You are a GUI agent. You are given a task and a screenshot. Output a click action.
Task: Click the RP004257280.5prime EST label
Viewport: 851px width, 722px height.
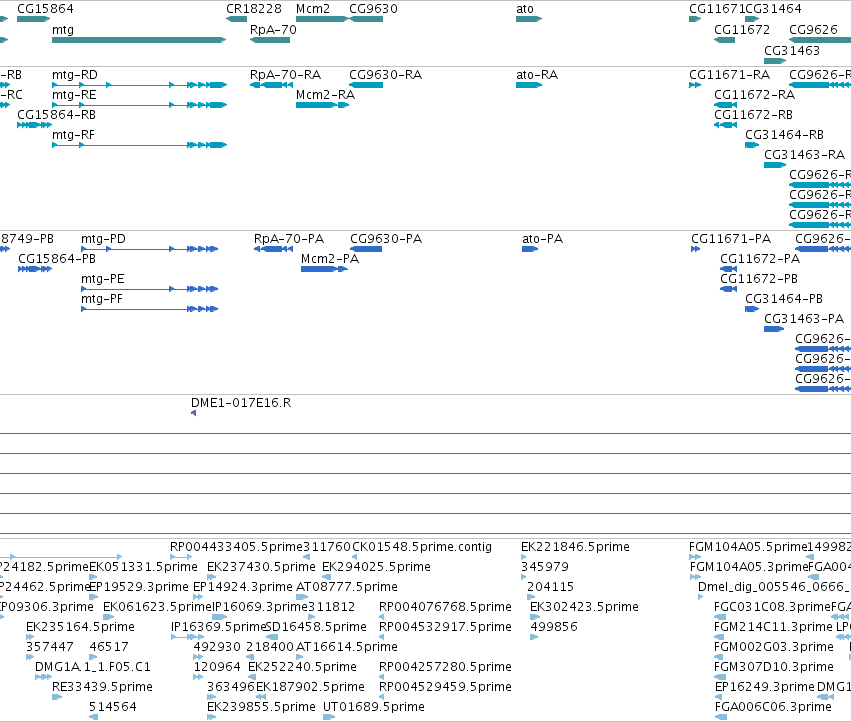pos(445,667)
